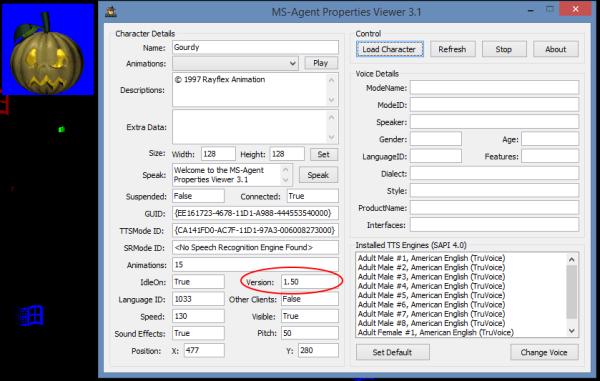Image resolution: width=600 pixels, height=381 pixels.
Task: Click the Load Character button
Action: click(390, 49)
